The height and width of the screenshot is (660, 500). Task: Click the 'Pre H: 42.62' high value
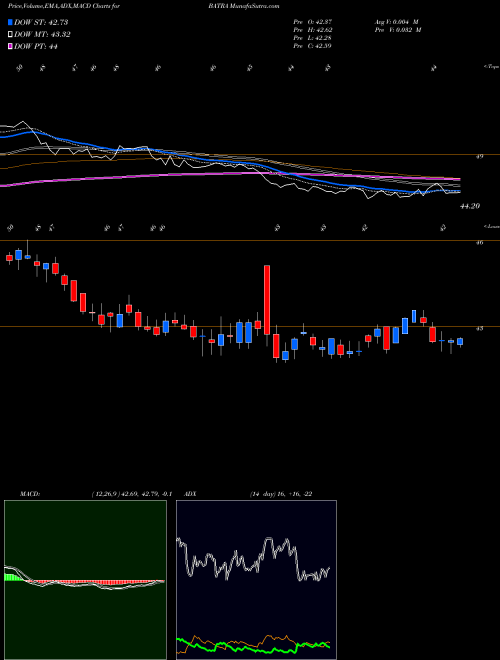click(312, 30)
